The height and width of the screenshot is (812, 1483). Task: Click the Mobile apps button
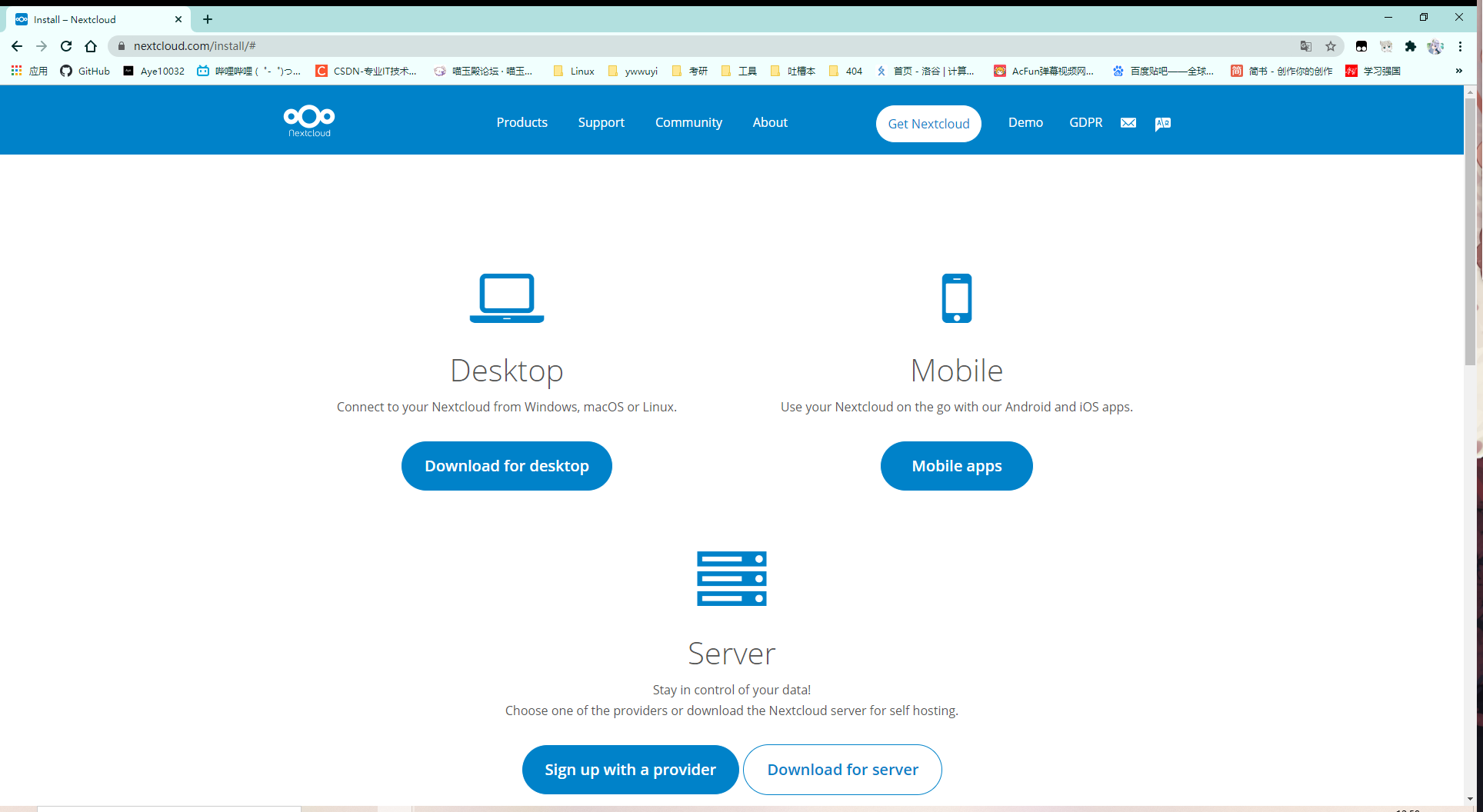coord(957,466)
